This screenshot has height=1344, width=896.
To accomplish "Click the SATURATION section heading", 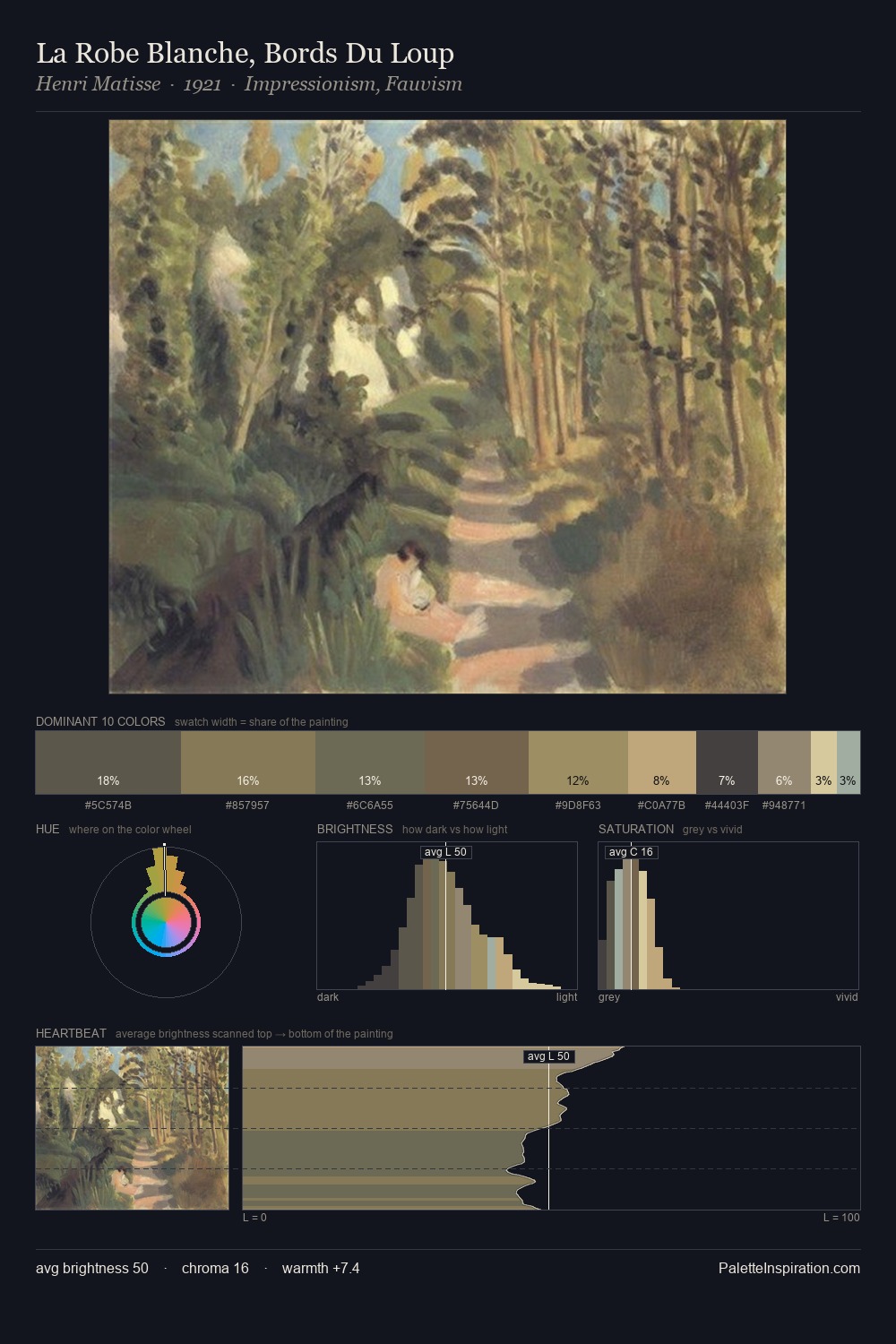I will [x=636, y=829].
